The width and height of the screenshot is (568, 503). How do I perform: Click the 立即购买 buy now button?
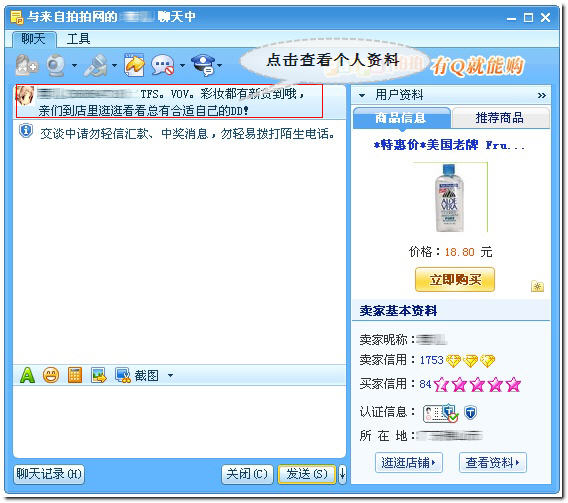(x=455, y=280)
